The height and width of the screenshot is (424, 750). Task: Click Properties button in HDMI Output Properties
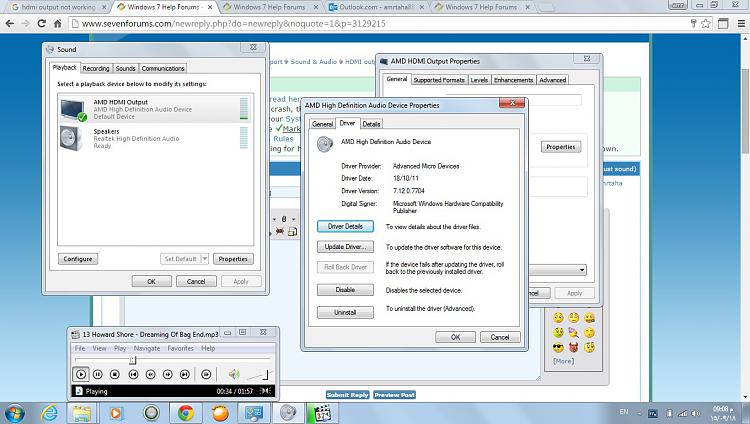click(561, 147)
